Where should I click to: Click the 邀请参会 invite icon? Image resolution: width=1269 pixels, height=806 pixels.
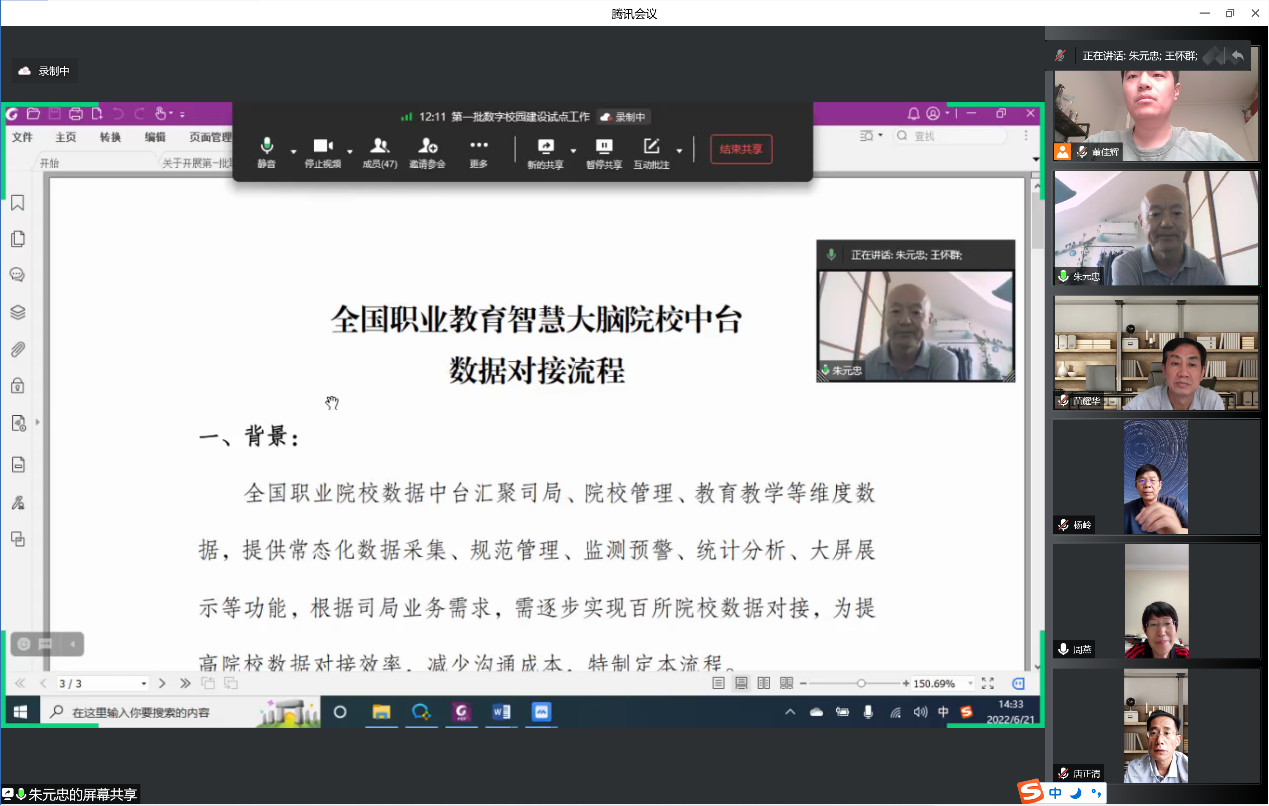click(x=427, y=151)
